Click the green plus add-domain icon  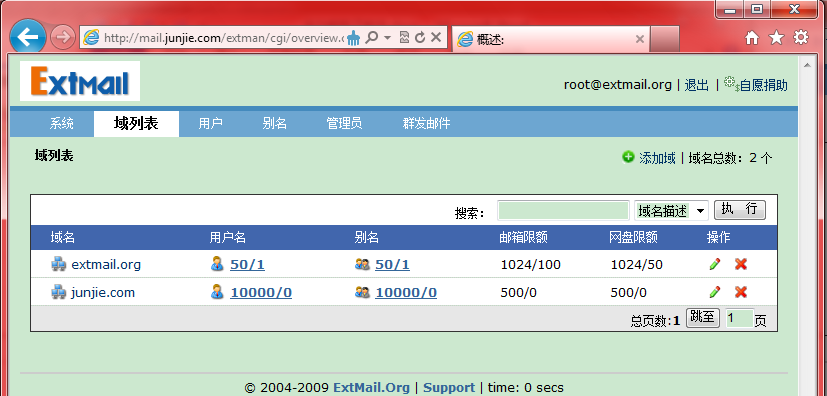pos(628,157)
